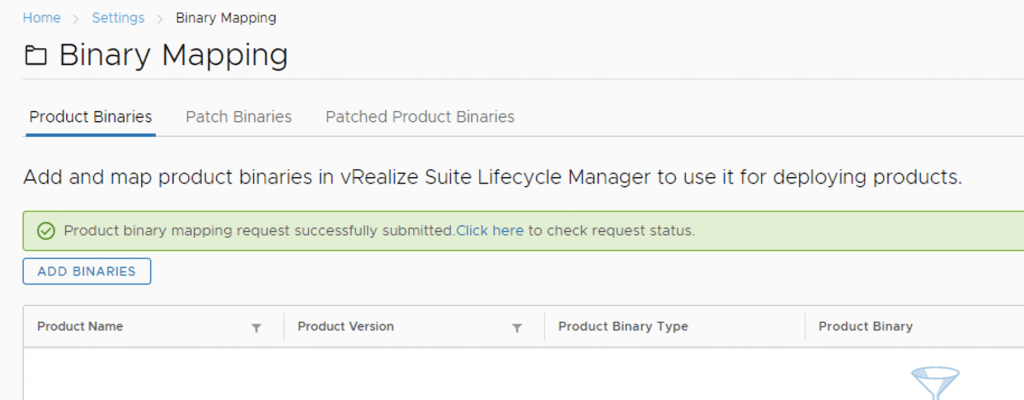
Task: Open the Product Name column filter
Action: [256, 327]
